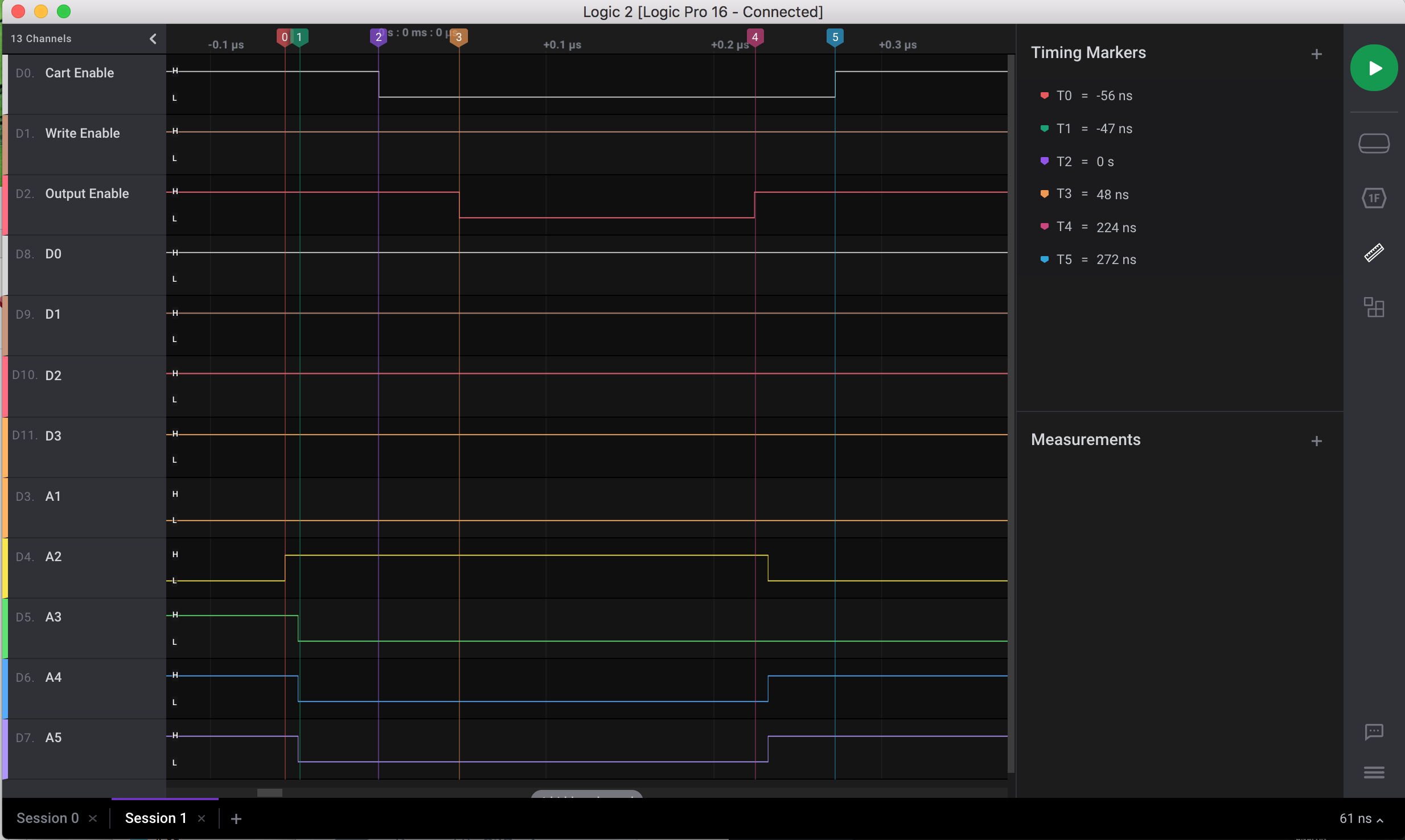Image resolution: width=1405 pixels, height=840 pixels.
Task: Switch to the Session 1 tab
Action: 155,818
